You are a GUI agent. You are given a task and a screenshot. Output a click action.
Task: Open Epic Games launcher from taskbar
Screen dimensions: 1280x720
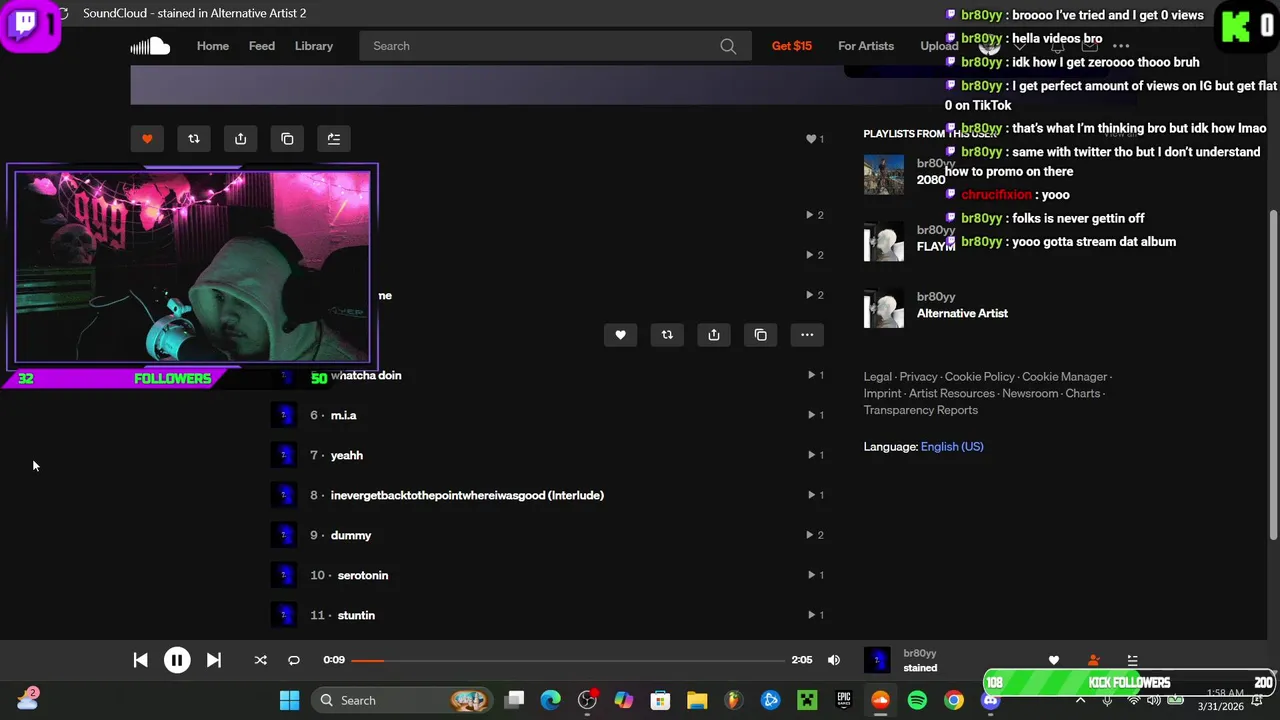pos(844,700)
